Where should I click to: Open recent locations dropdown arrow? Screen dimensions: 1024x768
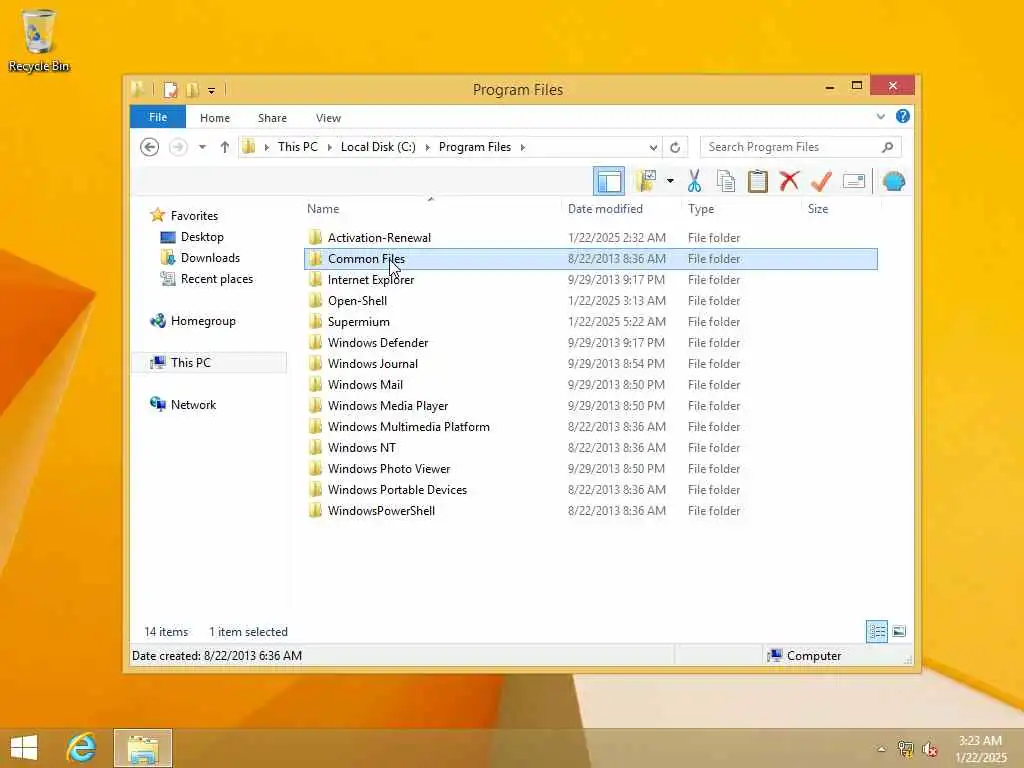click(x=202, y=147)
